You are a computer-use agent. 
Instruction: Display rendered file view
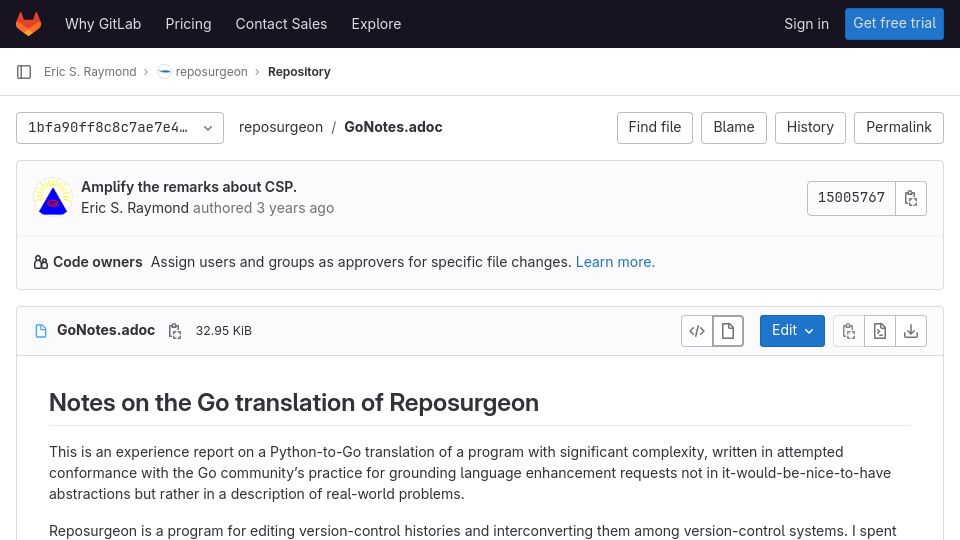(728, 331)
